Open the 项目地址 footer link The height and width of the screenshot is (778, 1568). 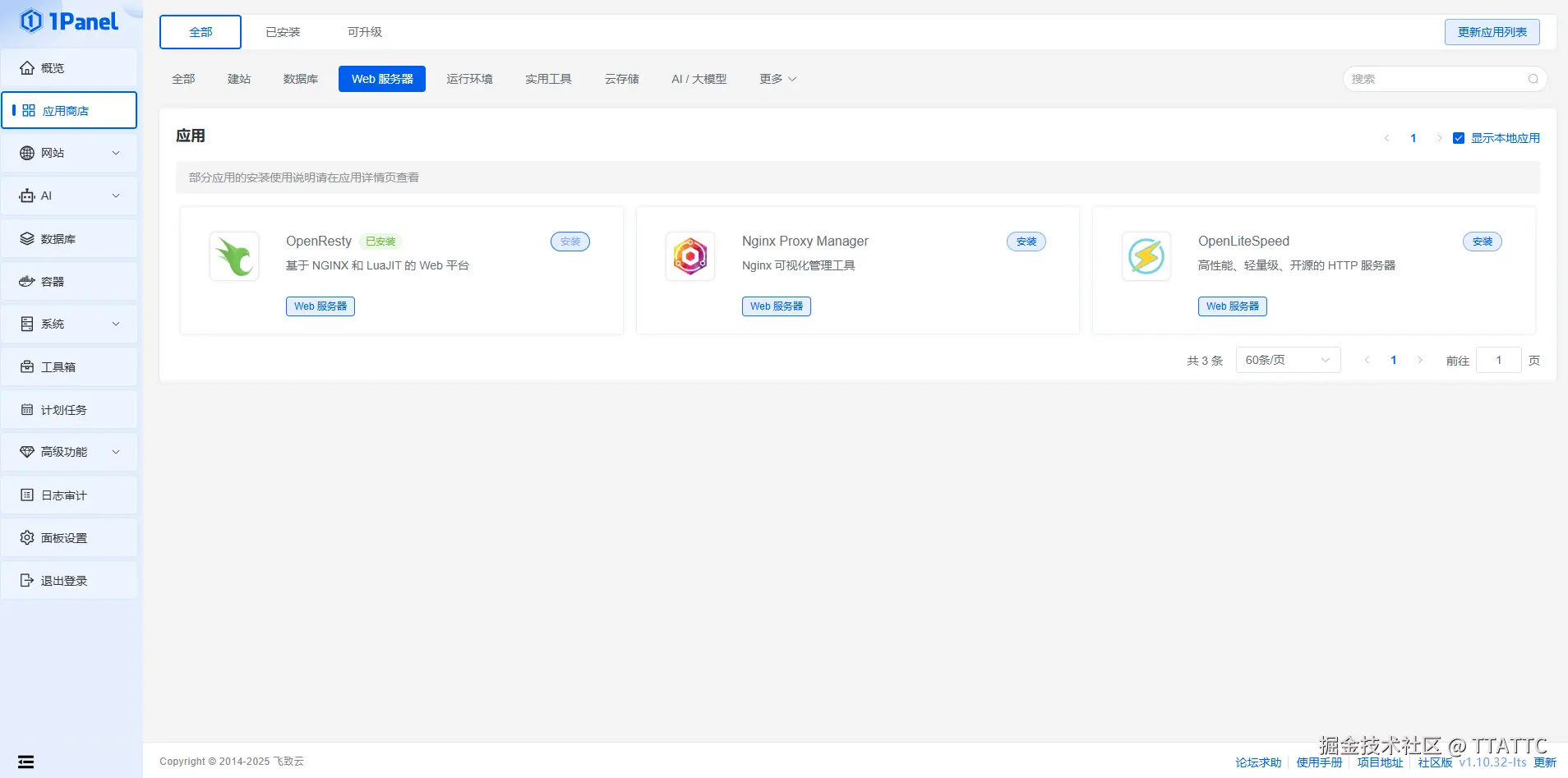1380,762
